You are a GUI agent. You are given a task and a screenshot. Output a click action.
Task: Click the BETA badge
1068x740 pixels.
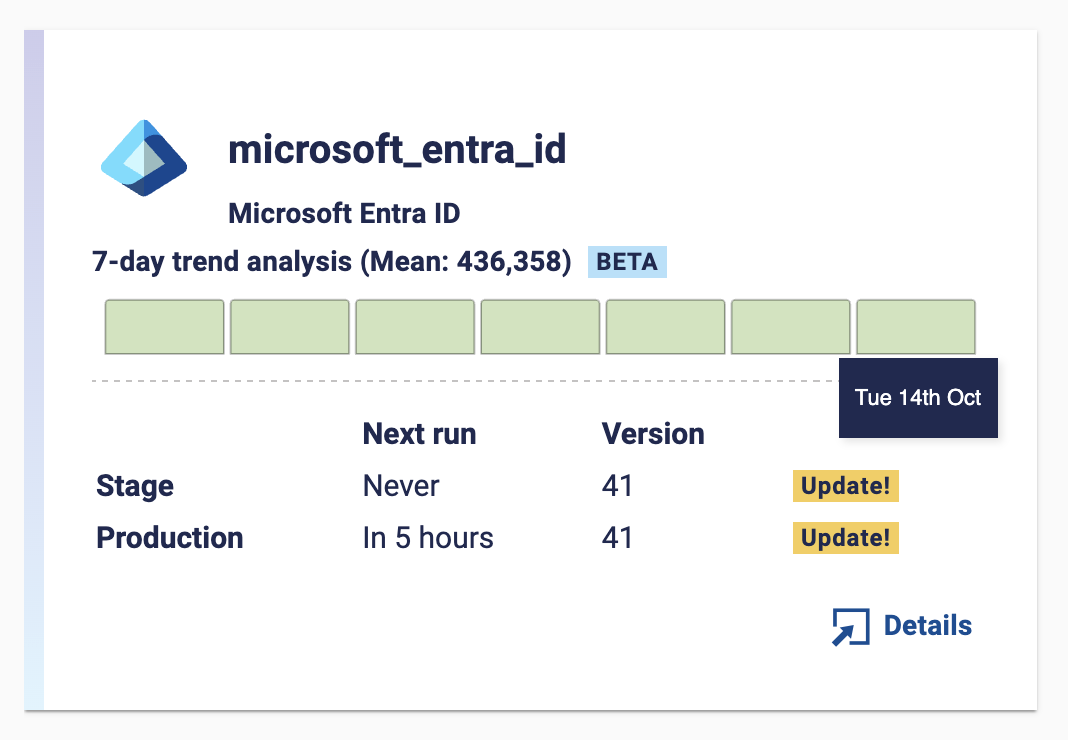(627, 262)
